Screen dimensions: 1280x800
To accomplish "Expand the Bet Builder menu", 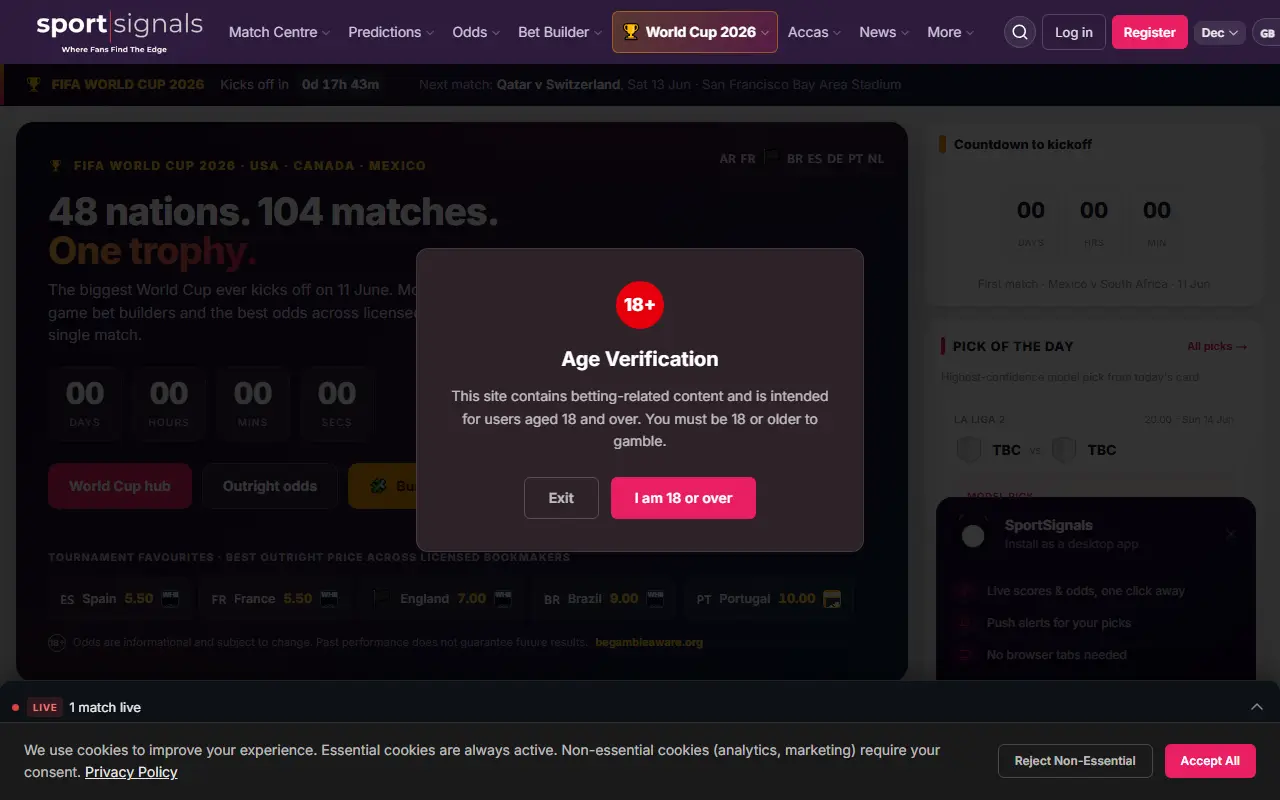I will (x=560, y=32).
